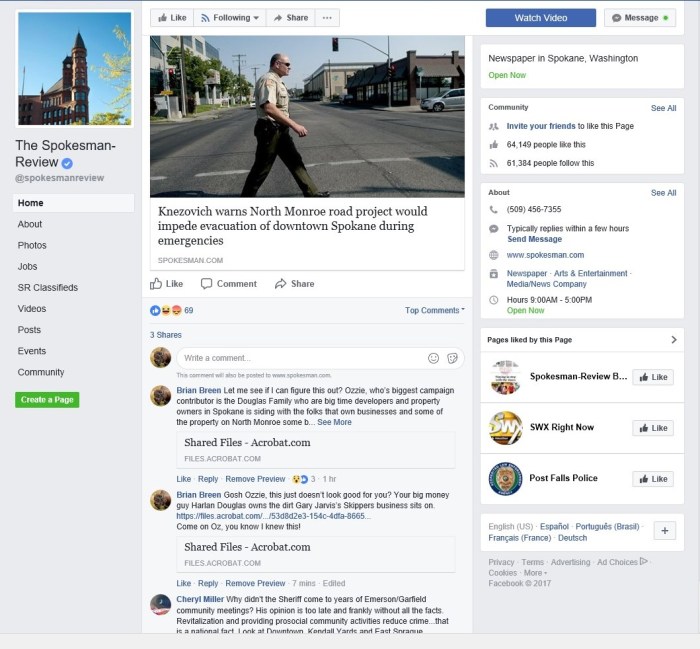Open the Top Comments sort dropdown
Screen dimensions: 700x649
(x=434, y=310)
